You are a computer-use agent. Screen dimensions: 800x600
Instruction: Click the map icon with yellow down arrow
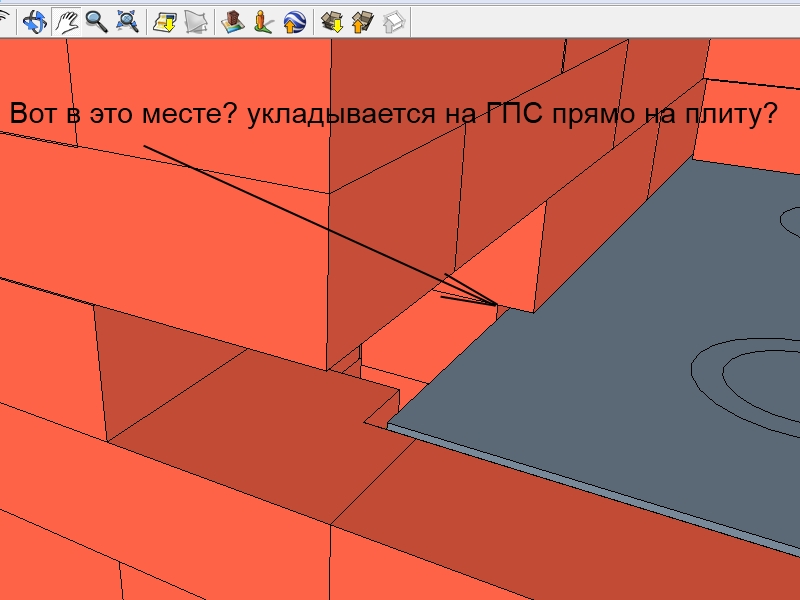tap(165, 21)
